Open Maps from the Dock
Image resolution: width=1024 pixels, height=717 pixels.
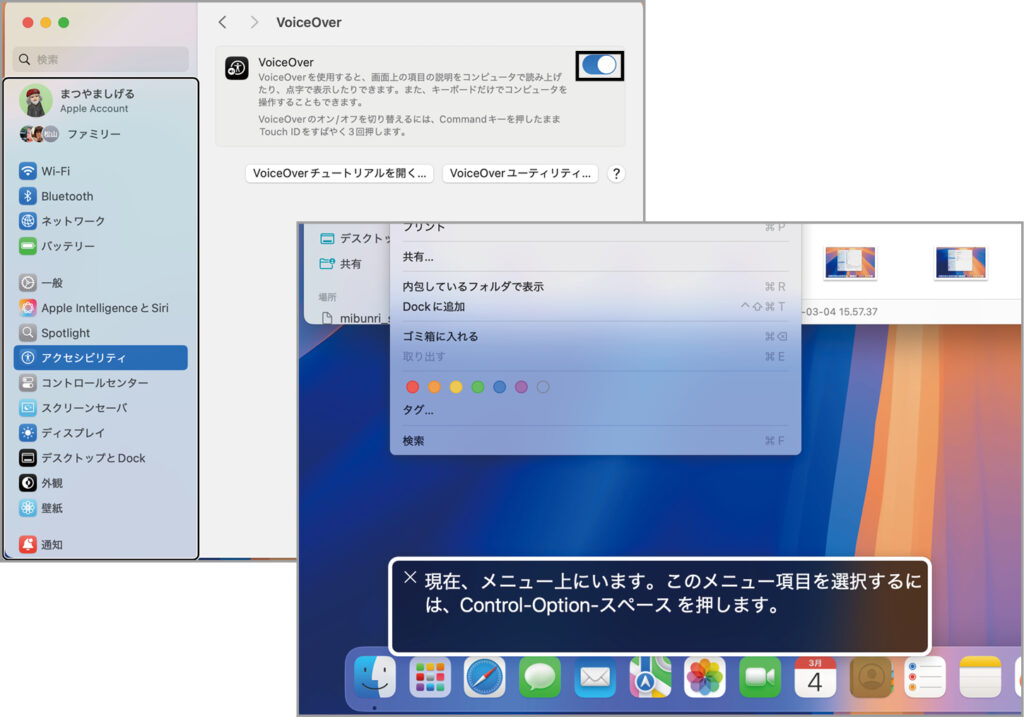[x=650, y=677]
